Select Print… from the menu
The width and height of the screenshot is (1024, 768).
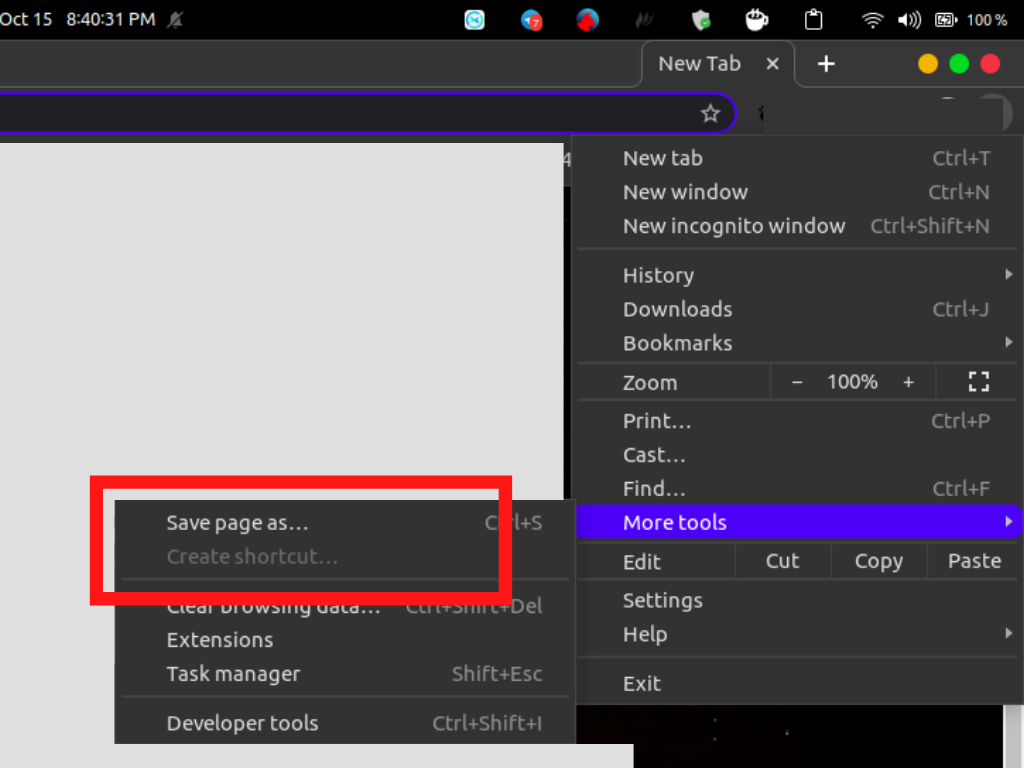(797, 421)
